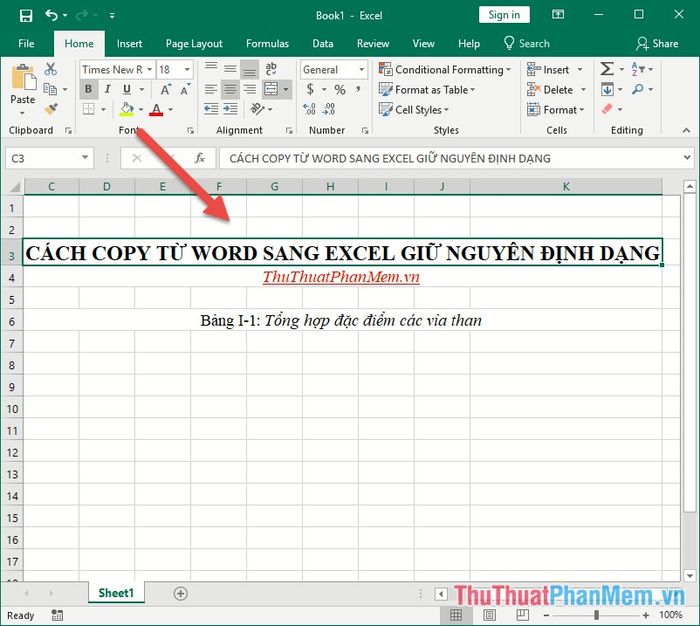Click the Orientation angled text icon
Viewport: 700px width, 626px height.
click(x=257, y=109)
